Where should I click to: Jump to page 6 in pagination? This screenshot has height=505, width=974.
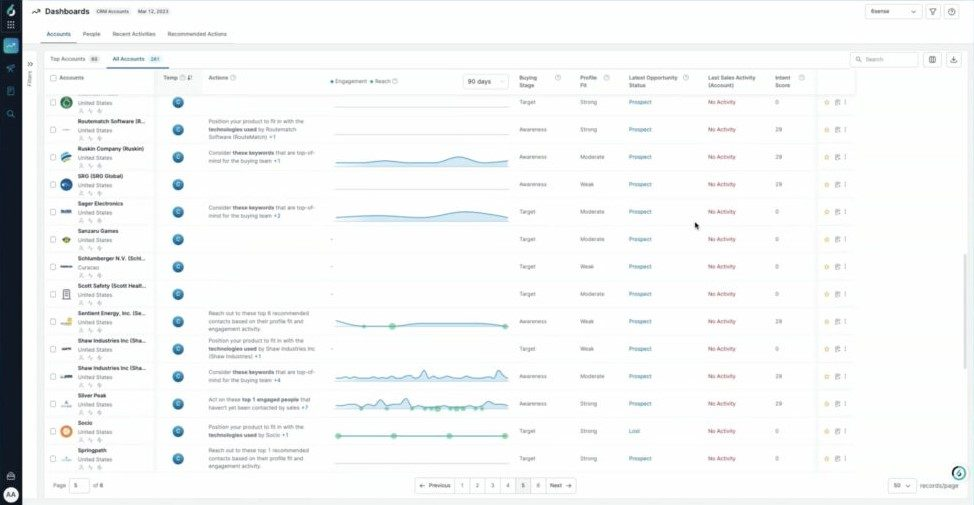coord(538,486)
